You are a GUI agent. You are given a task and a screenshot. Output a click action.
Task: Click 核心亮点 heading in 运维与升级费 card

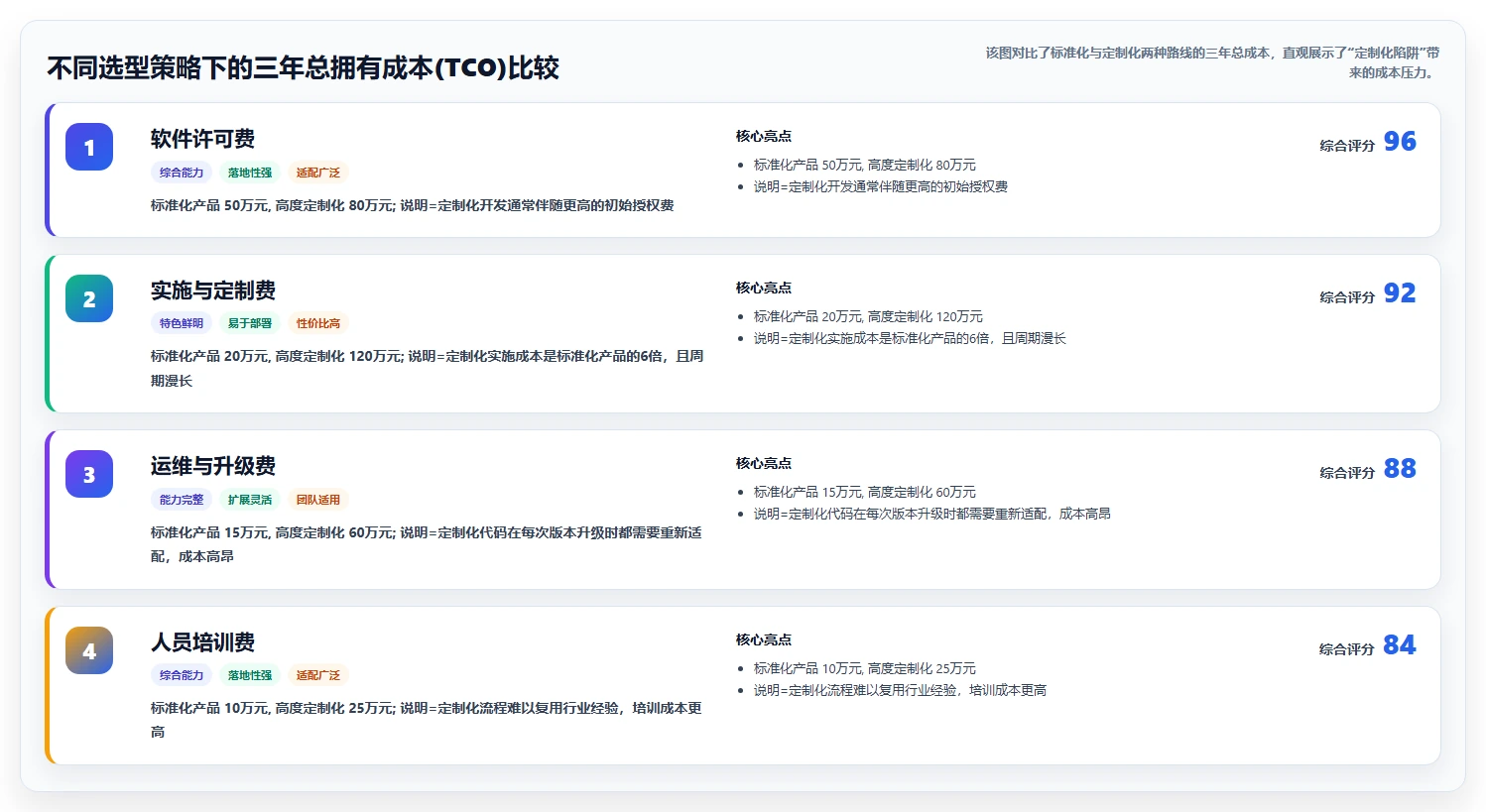[764, 464]
